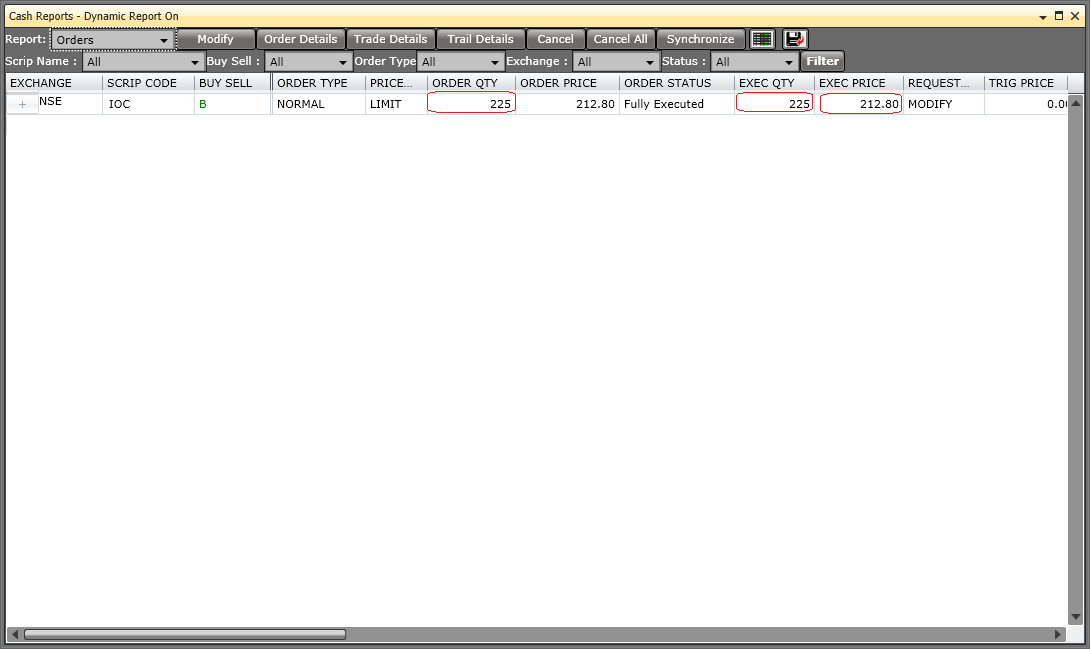Click the Fully Executed status cell
1090x649 pixels.
tap(676, 104)
